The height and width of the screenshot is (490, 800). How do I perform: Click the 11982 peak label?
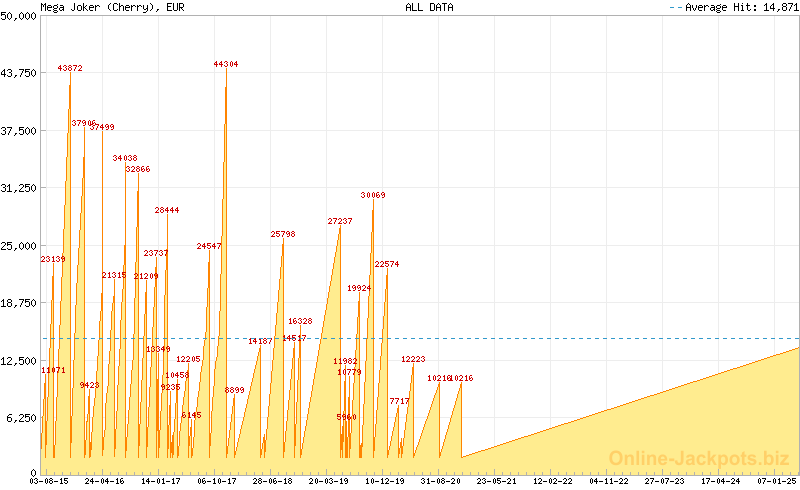345,361
